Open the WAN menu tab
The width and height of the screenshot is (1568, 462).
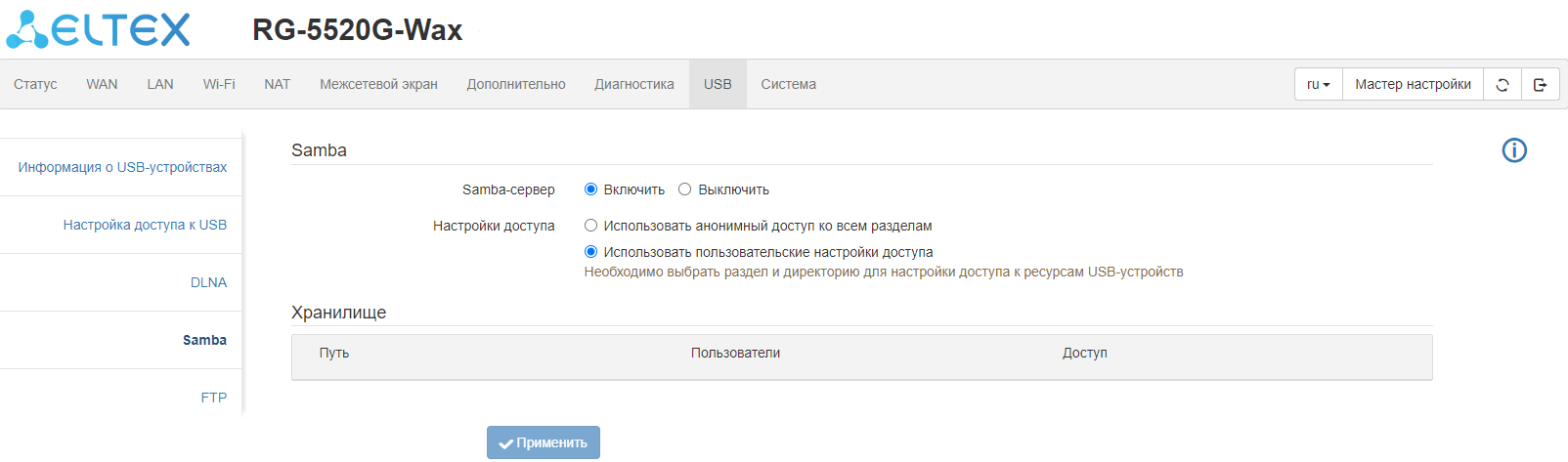coord(102,84)
